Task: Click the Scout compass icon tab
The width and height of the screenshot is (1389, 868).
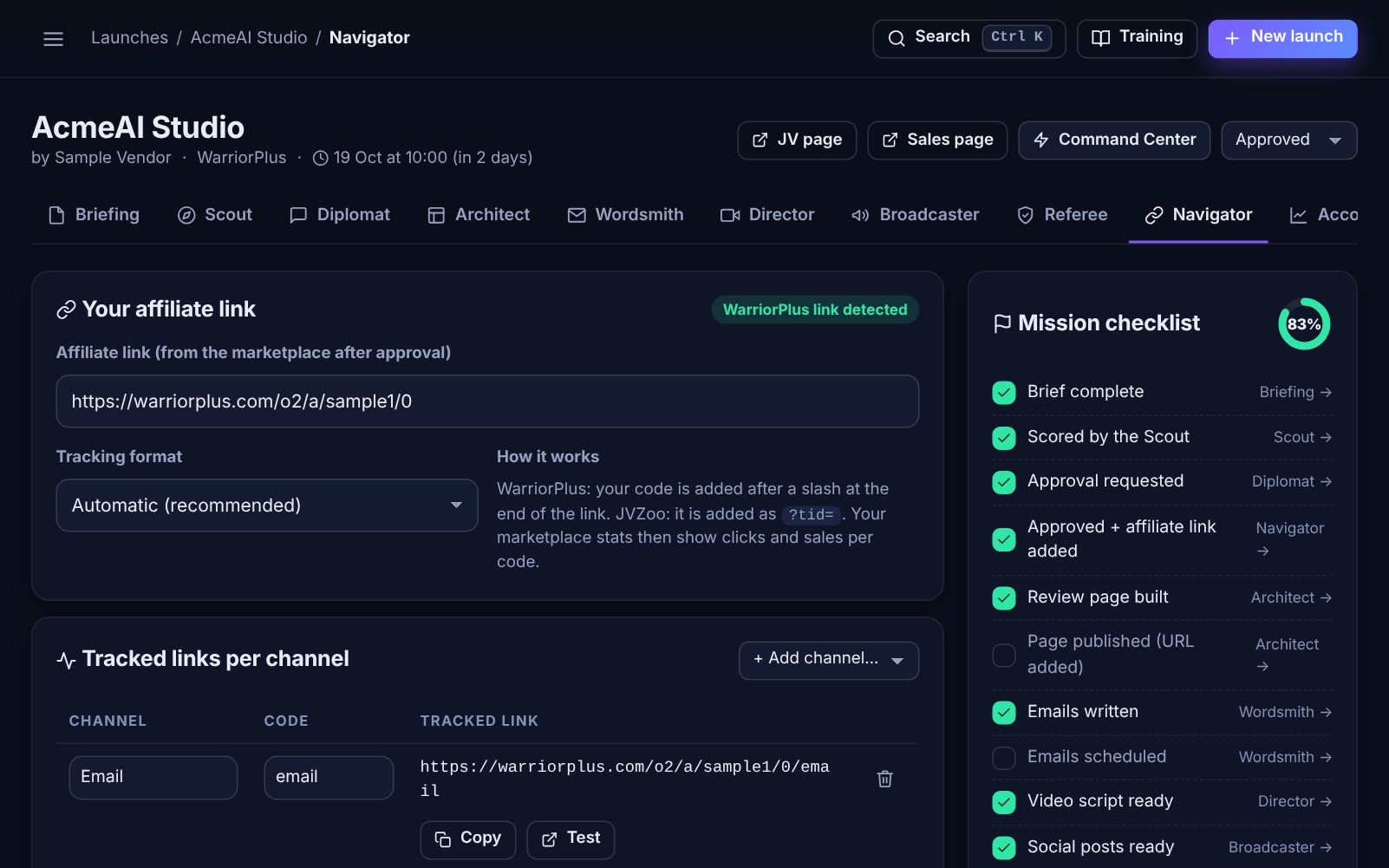Action: [186, 215]
